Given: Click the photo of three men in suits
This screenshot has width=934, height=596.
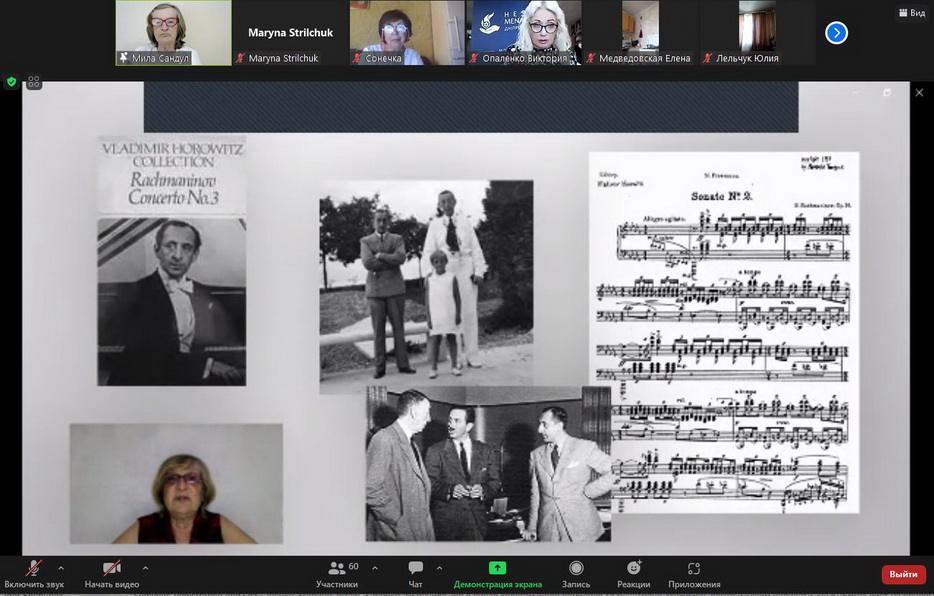Looking at the screenshot, I should click(488, 464).
